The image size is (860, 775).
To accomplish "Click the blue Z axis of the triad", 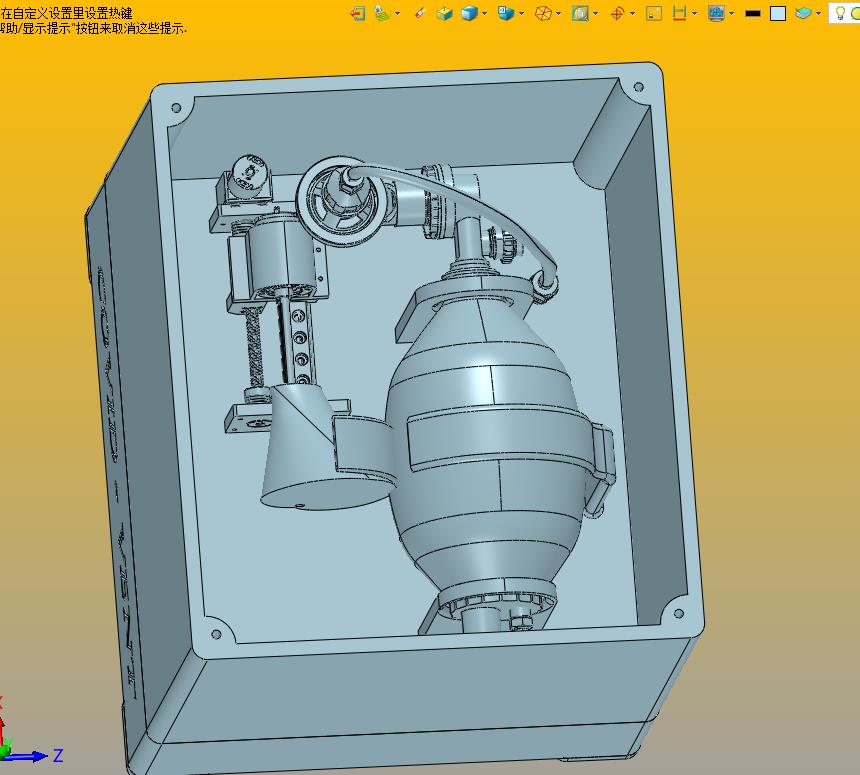I will click(x=27, y=756).
